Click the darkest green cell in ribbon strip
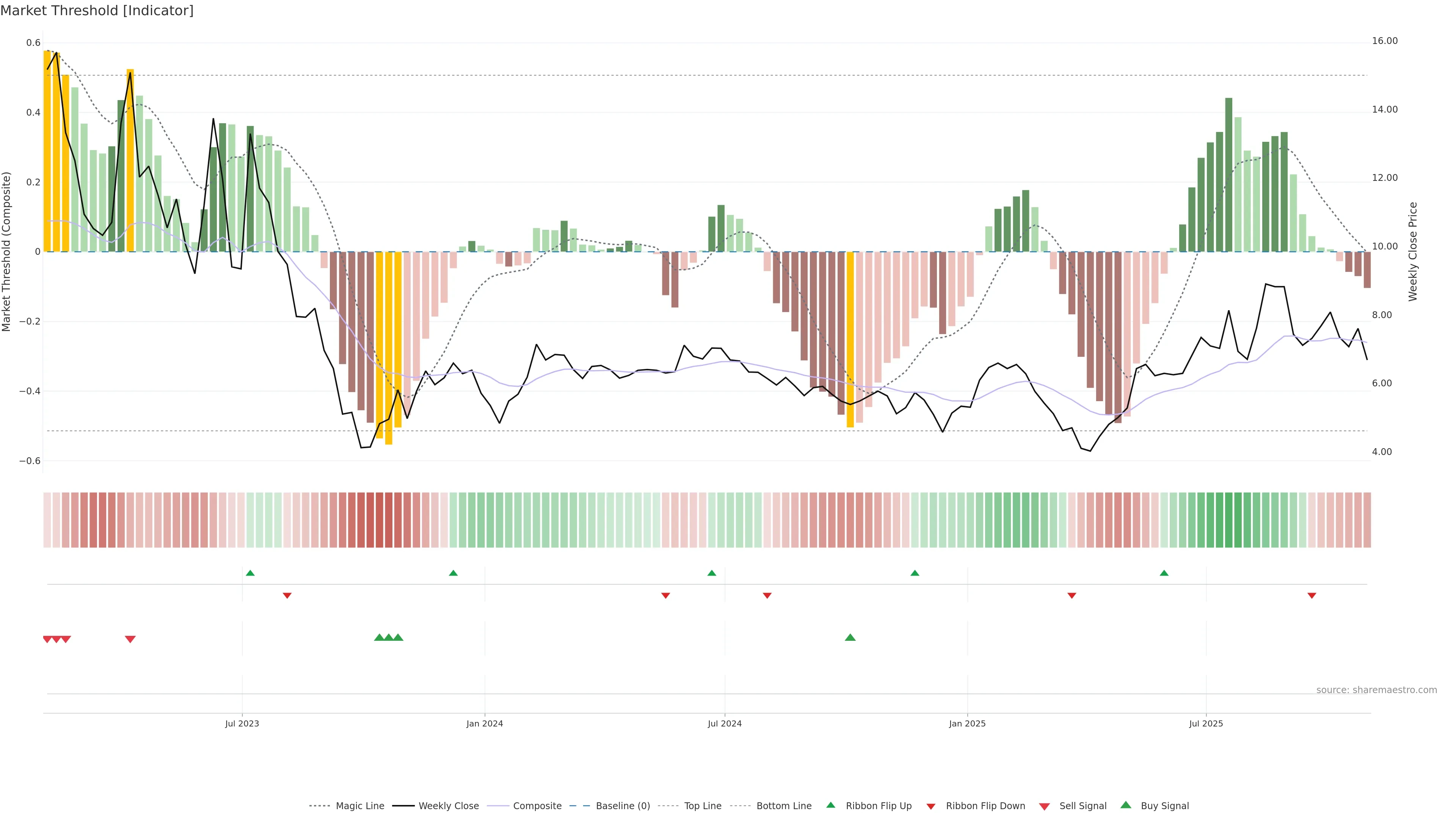Image resolution: width=1456 pixels, height=819 pixels. pos(1229,520)
